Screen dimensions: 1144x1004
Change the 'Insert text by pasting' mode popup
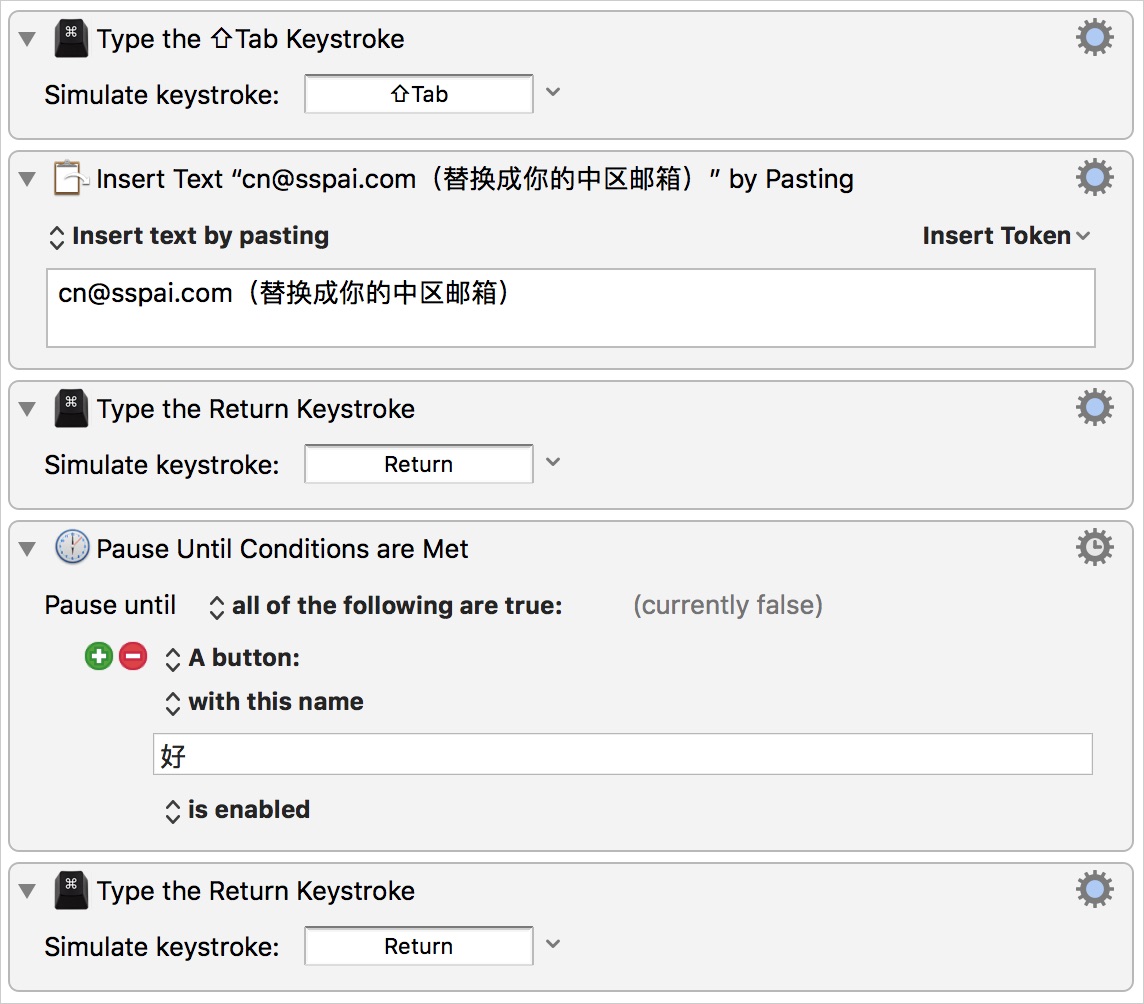point(190,236)
